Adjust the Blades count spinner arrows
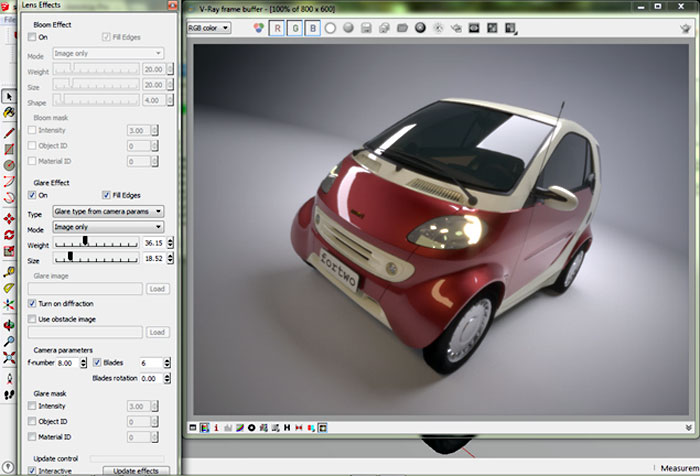This screenshot has height=476, width=700. pyautogui.click(x=167, y=363)
